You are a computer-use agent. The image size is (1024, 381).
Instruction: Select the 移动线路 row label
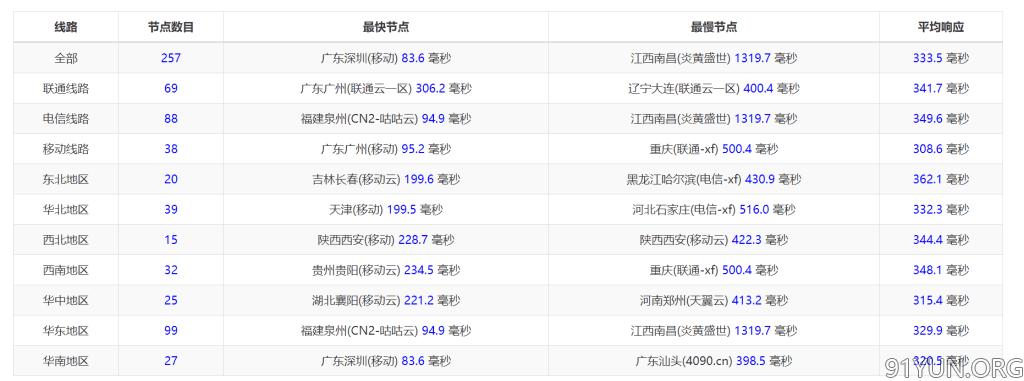[x=66, y=149]
